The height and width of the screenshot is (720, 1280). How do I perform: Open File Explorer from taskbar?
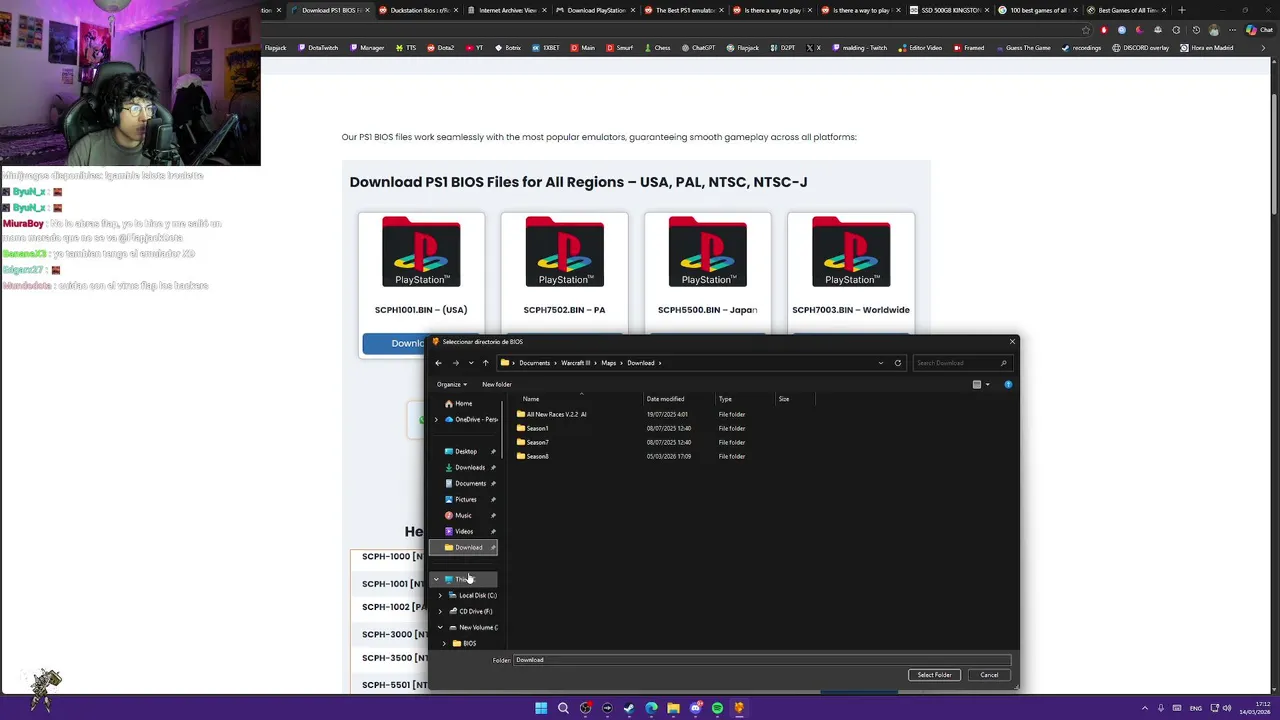pos(673,708)
